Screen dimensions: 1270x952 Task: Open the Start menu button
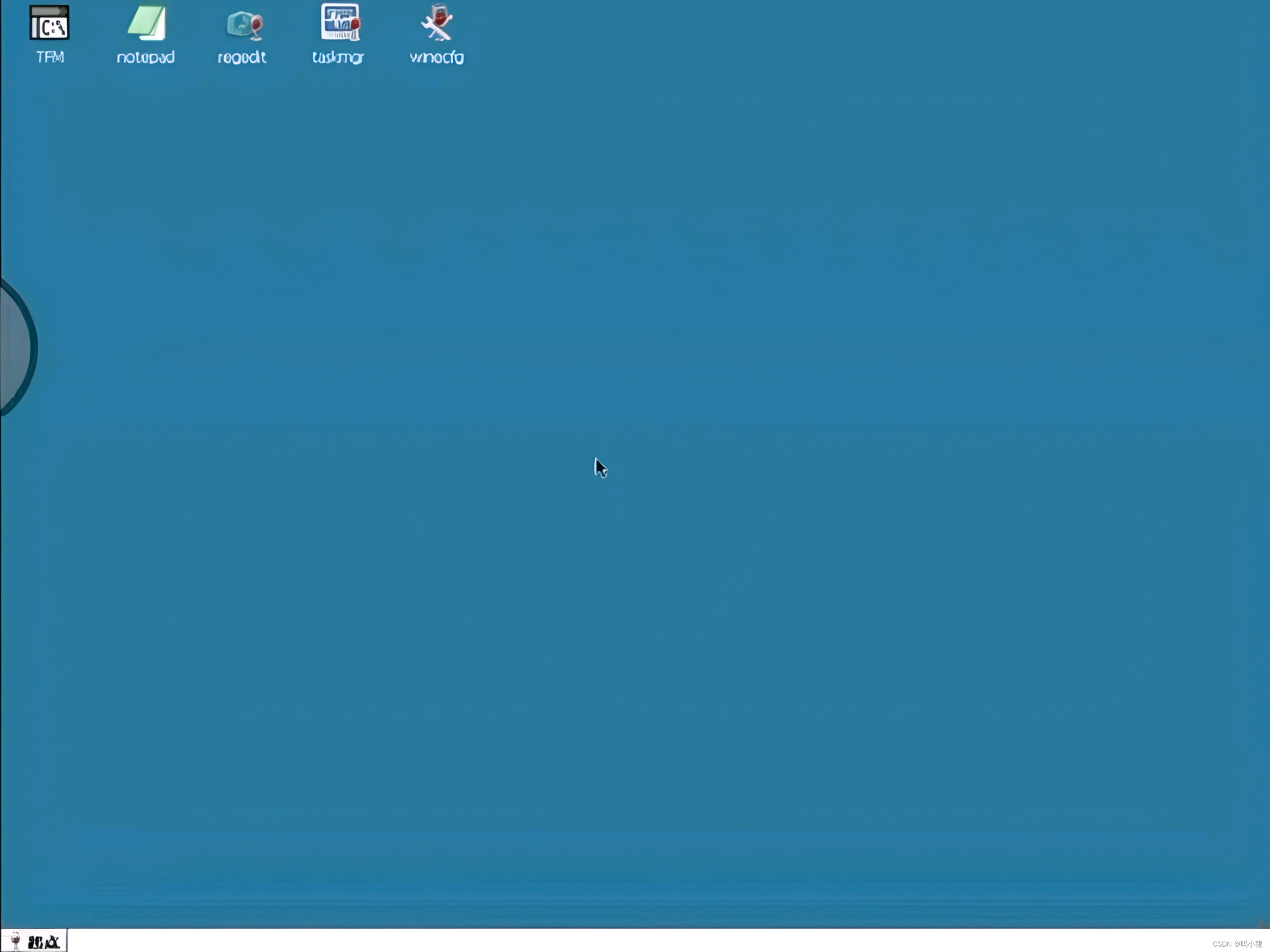click(34, 942)
